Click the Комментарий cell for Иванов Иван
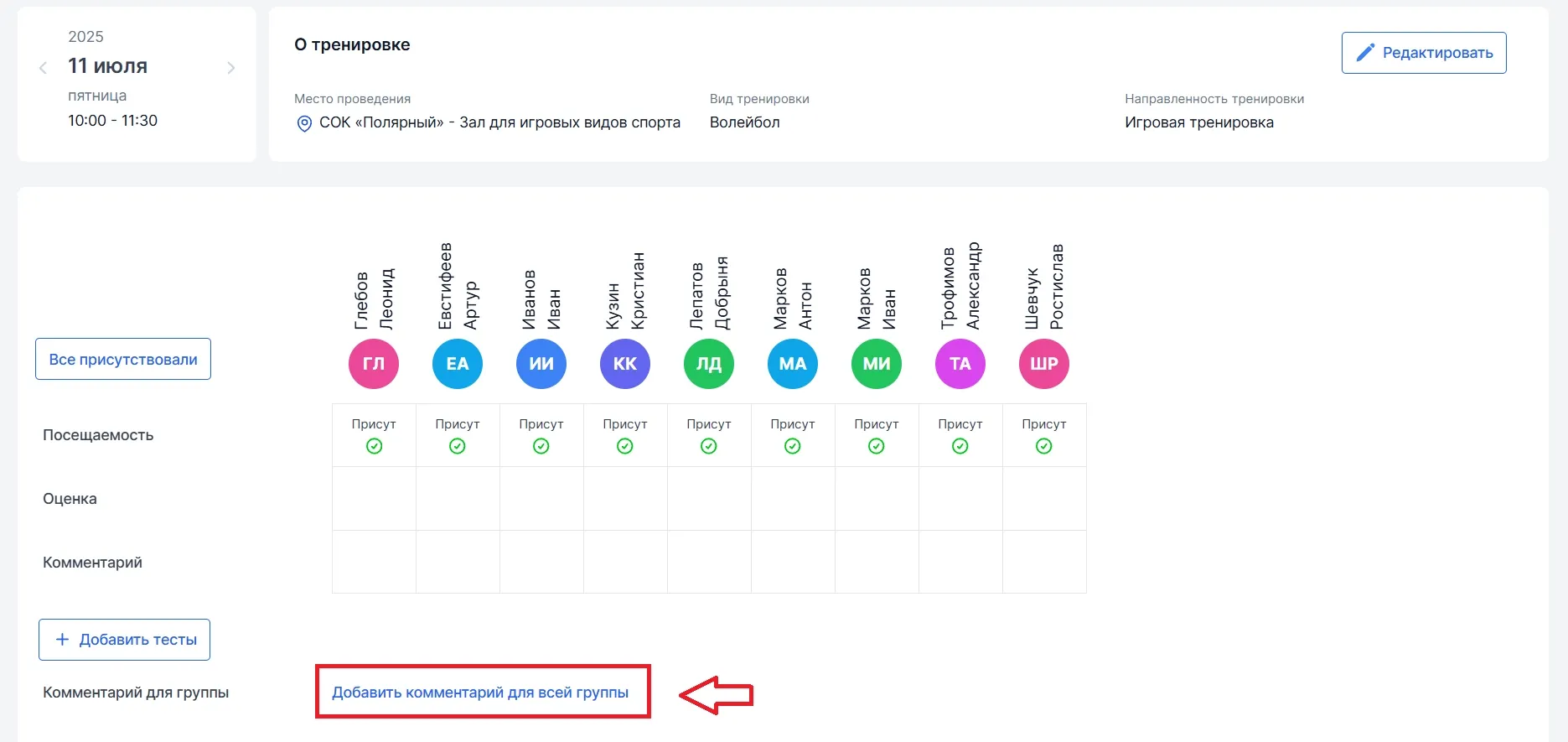1568x742 pixels. (541, 562)
